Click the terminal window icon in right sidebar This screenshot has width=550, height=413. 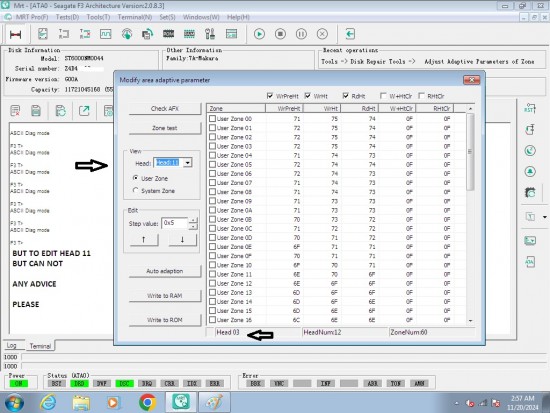click(530, 241)
